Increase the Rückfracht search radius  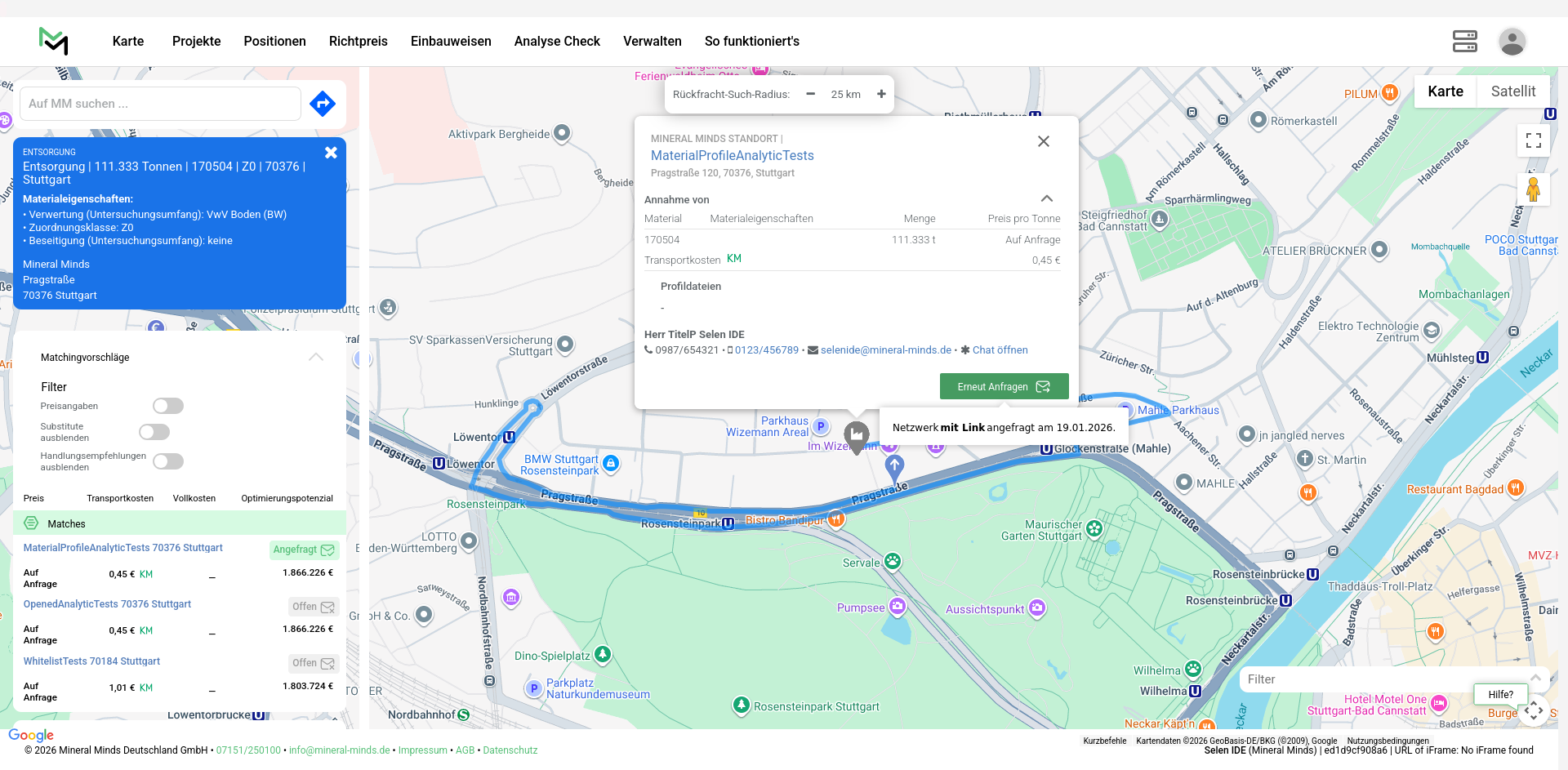pyautogui.click(x=881, y=94)
